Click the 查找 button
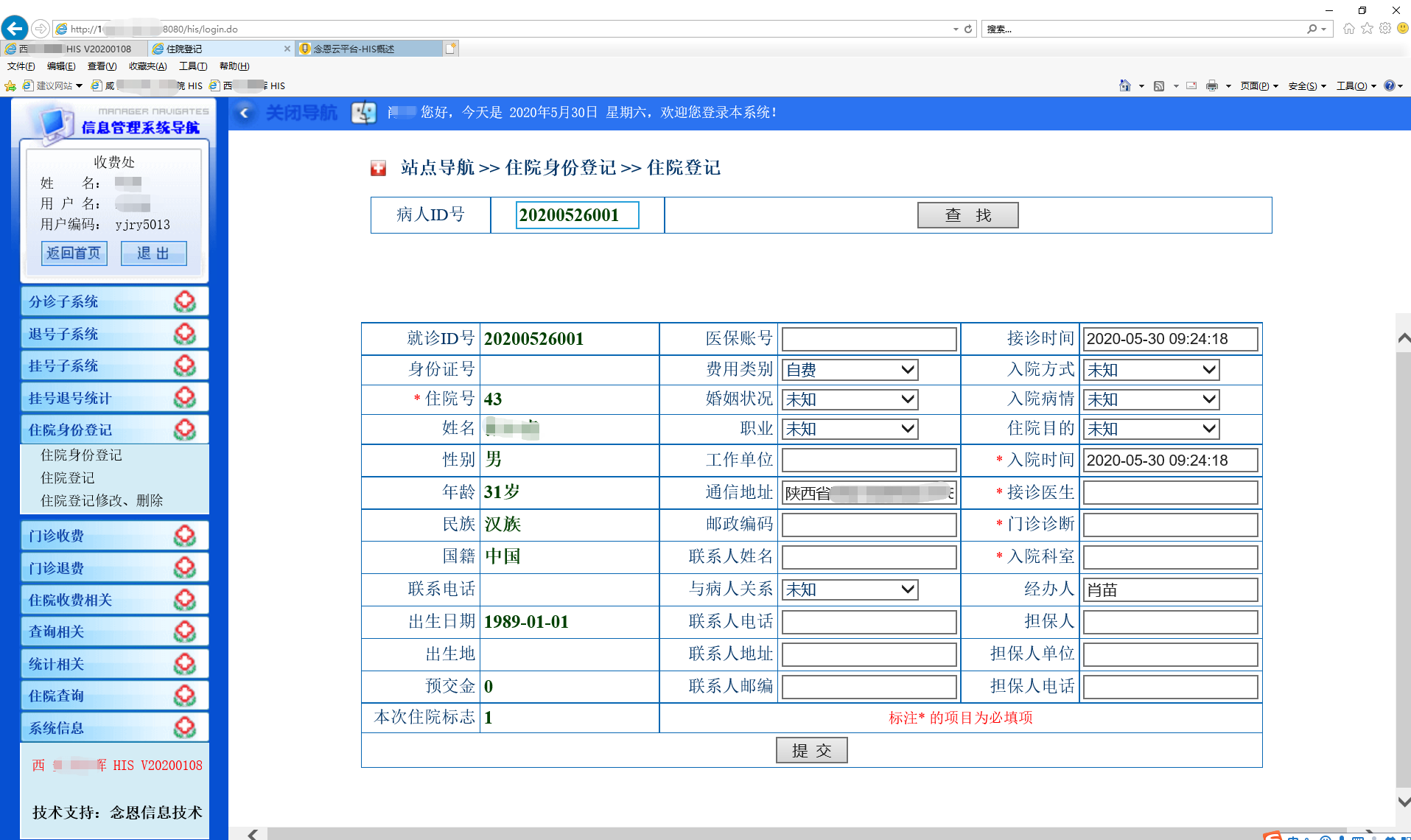The image size is (1411, 840). pyautogui.click(x=967, y=215)
